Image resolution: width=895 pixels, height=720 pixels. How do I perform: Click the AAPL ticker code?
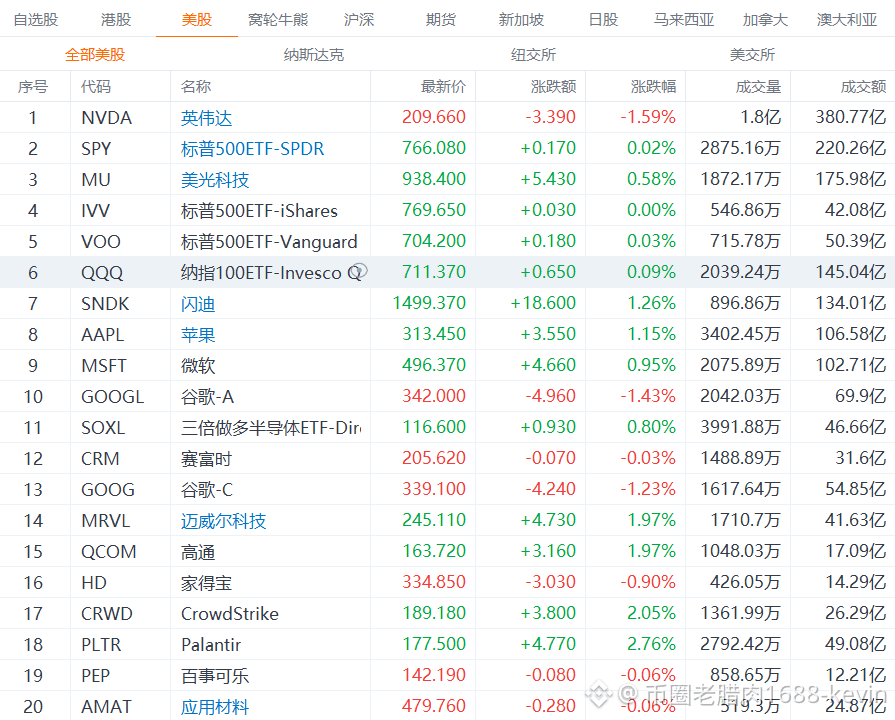point(103,335)
